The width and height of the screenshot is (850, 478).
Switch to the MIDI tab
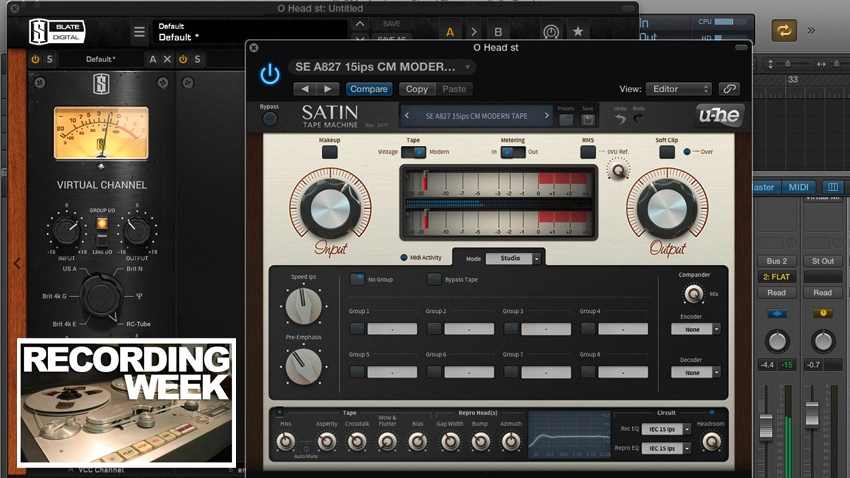click(798, 187)
